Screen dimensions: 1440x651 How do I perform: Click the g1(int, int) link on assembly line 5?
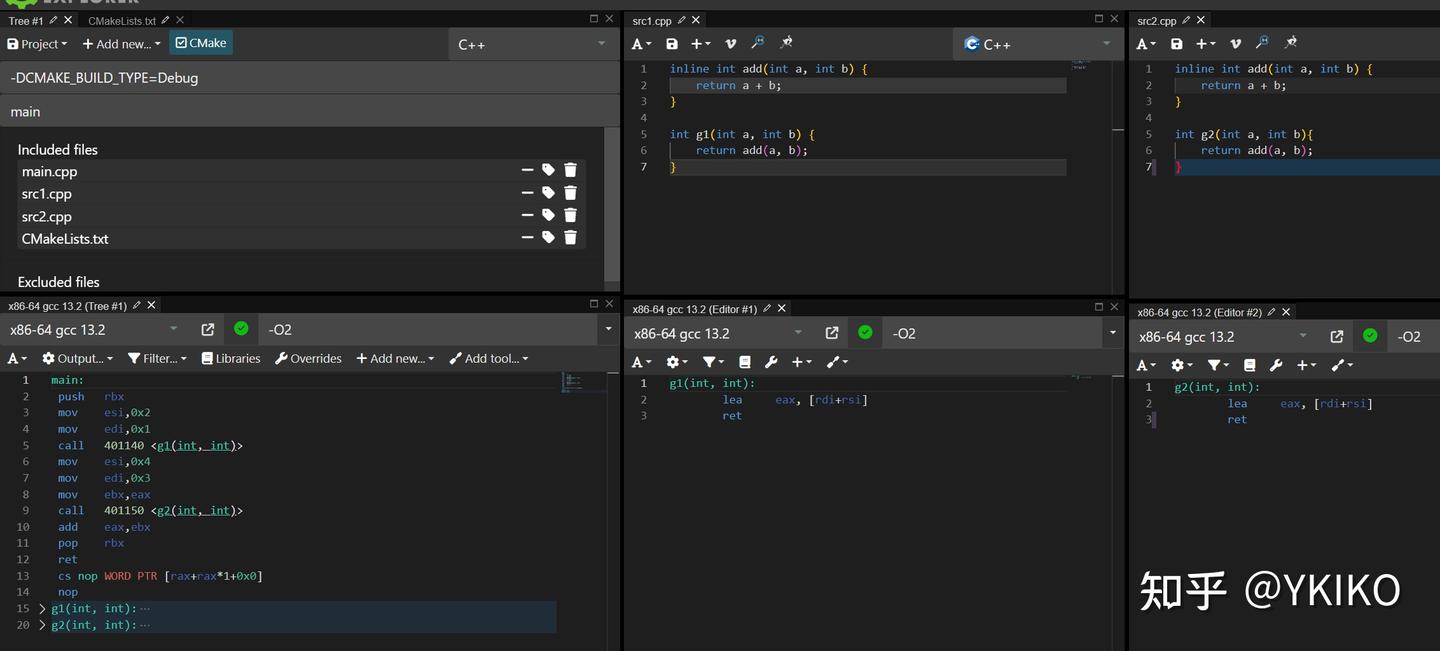(x=198, y=446)
